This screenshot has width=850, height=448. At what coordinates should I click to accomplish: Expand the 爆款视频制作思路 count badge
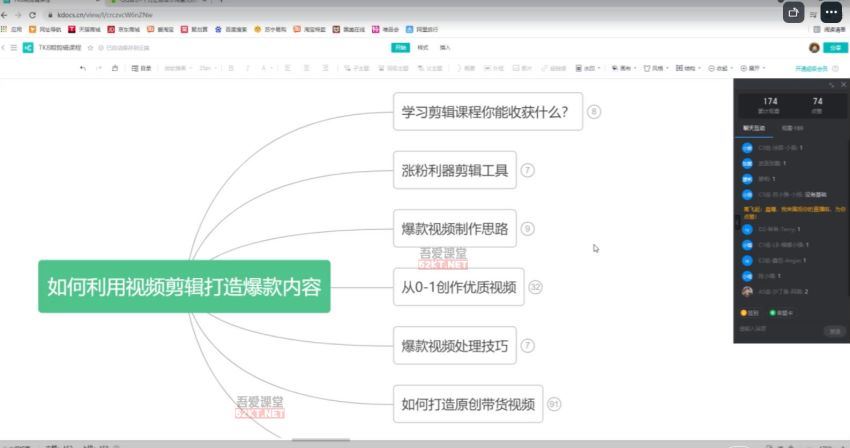click(527, 229)
